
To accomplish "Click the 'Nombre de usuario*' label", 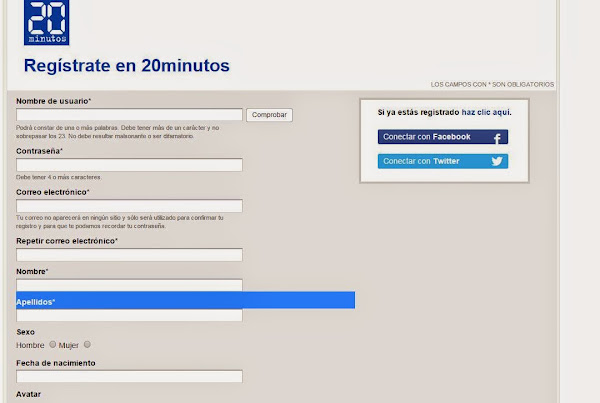I will tap(54, 101).
